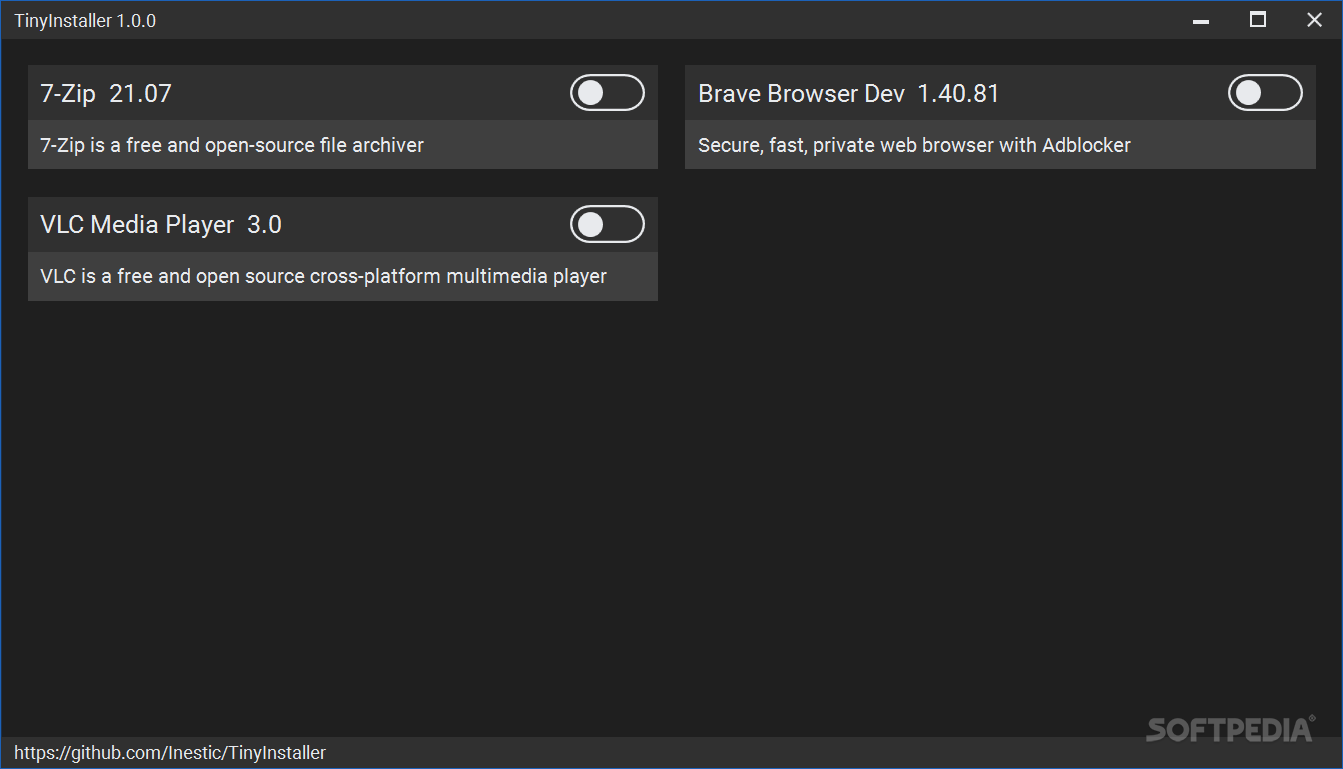Click the TinyInstaller 1.0.0 window title

coord(85,20)
